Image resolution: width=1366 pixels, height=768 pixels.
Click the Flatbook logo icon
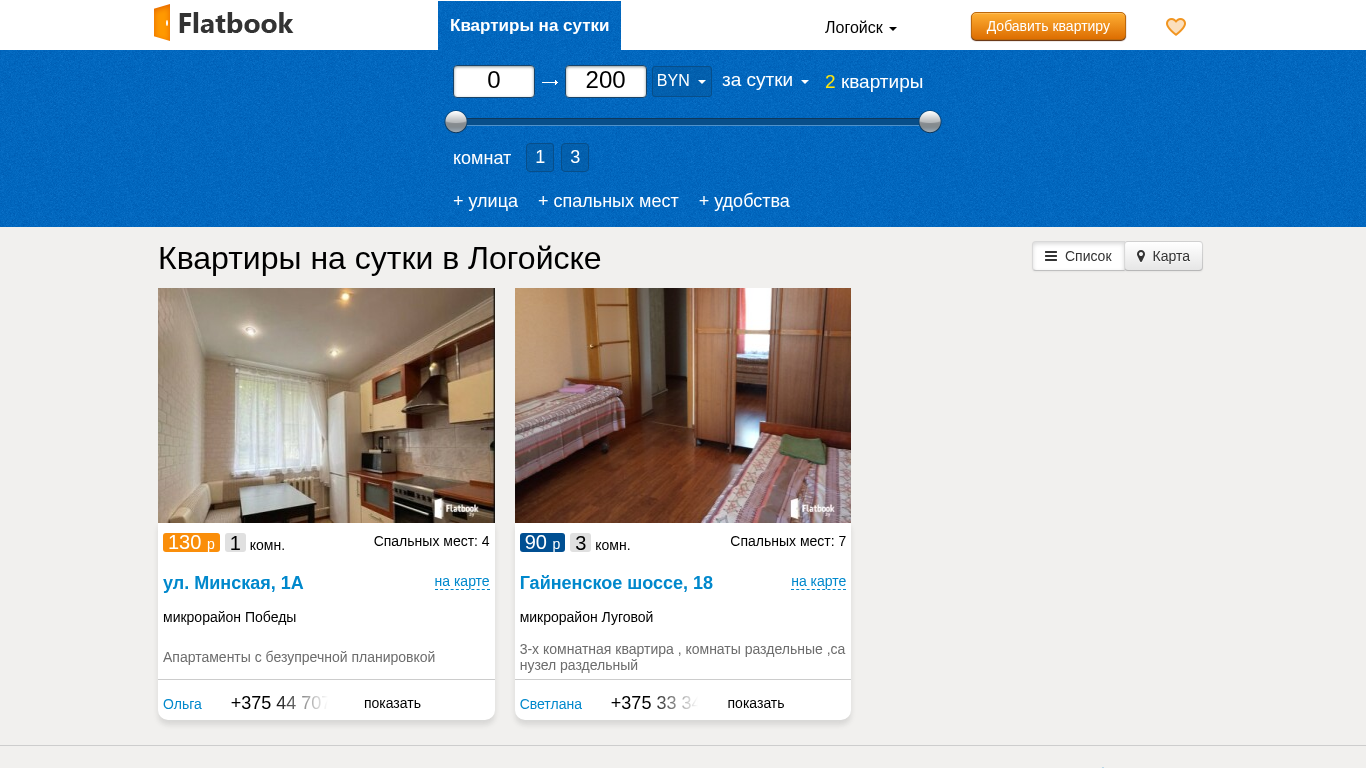162,23
